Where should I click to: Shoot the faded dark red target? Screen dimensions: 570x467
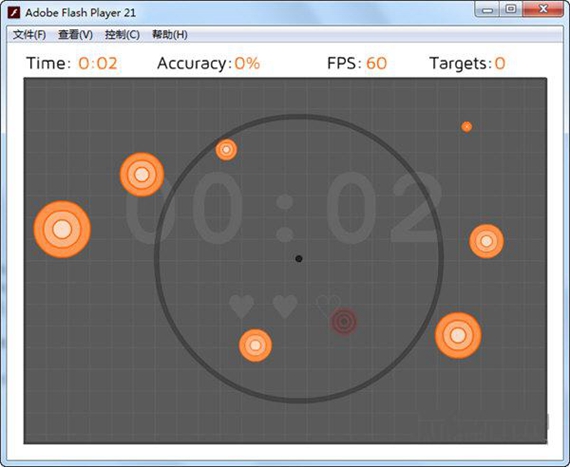(344, 321)
